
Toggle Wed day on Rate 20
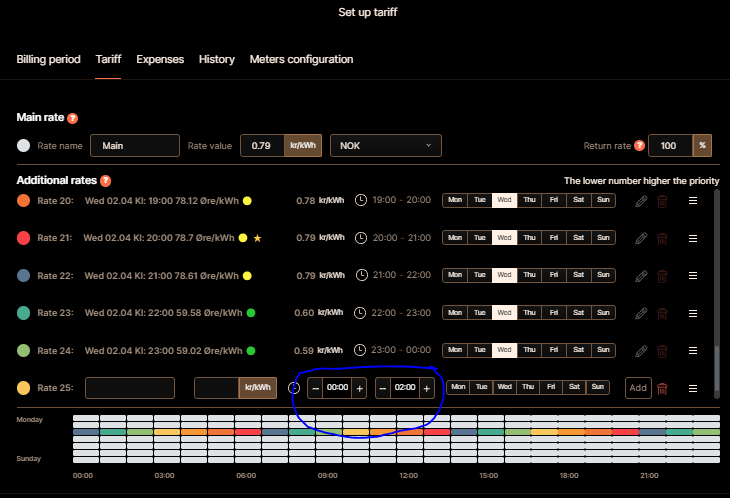pyautogui.click(x=505, y=200)
